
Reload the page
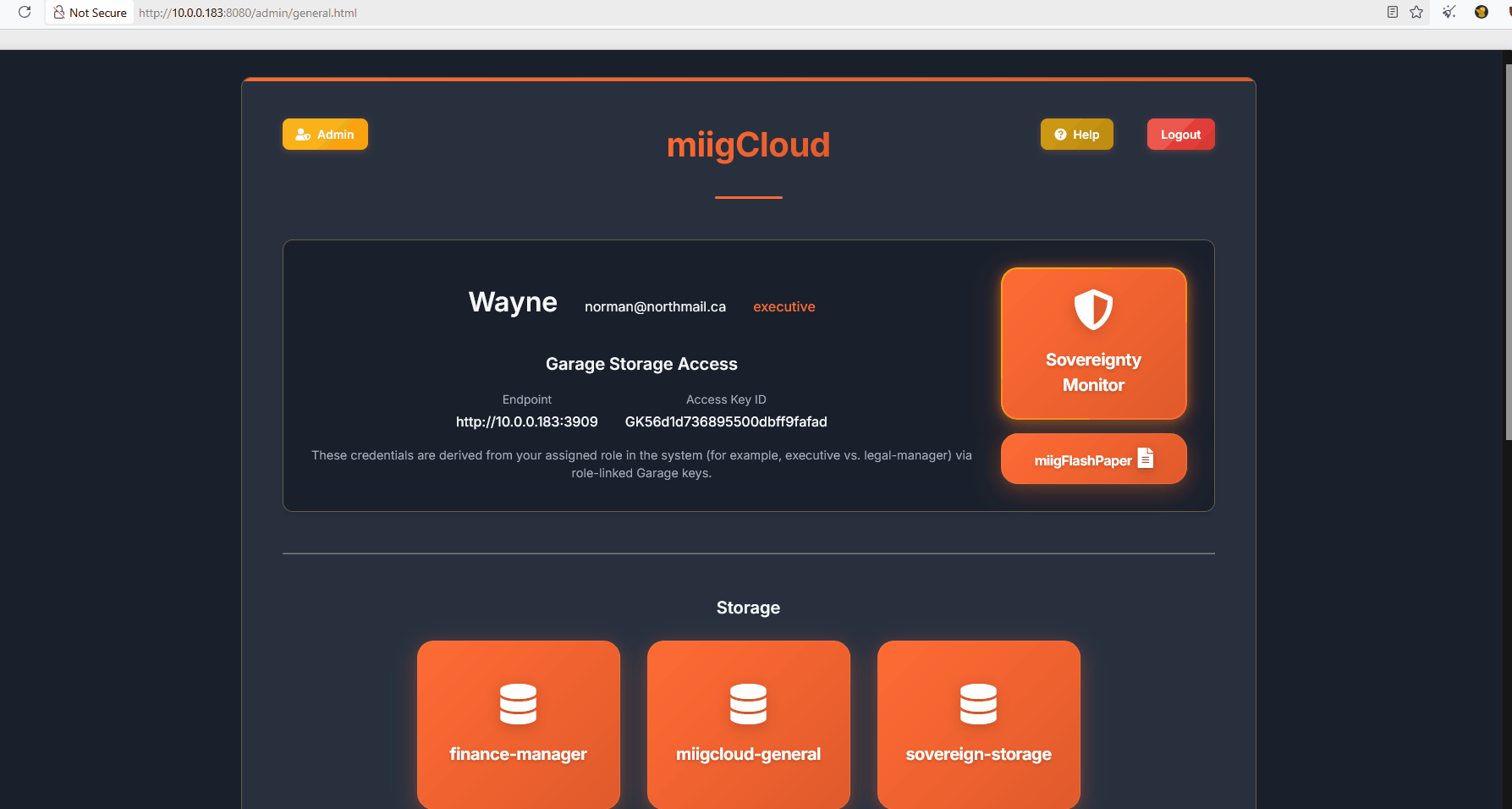point(25,13)
